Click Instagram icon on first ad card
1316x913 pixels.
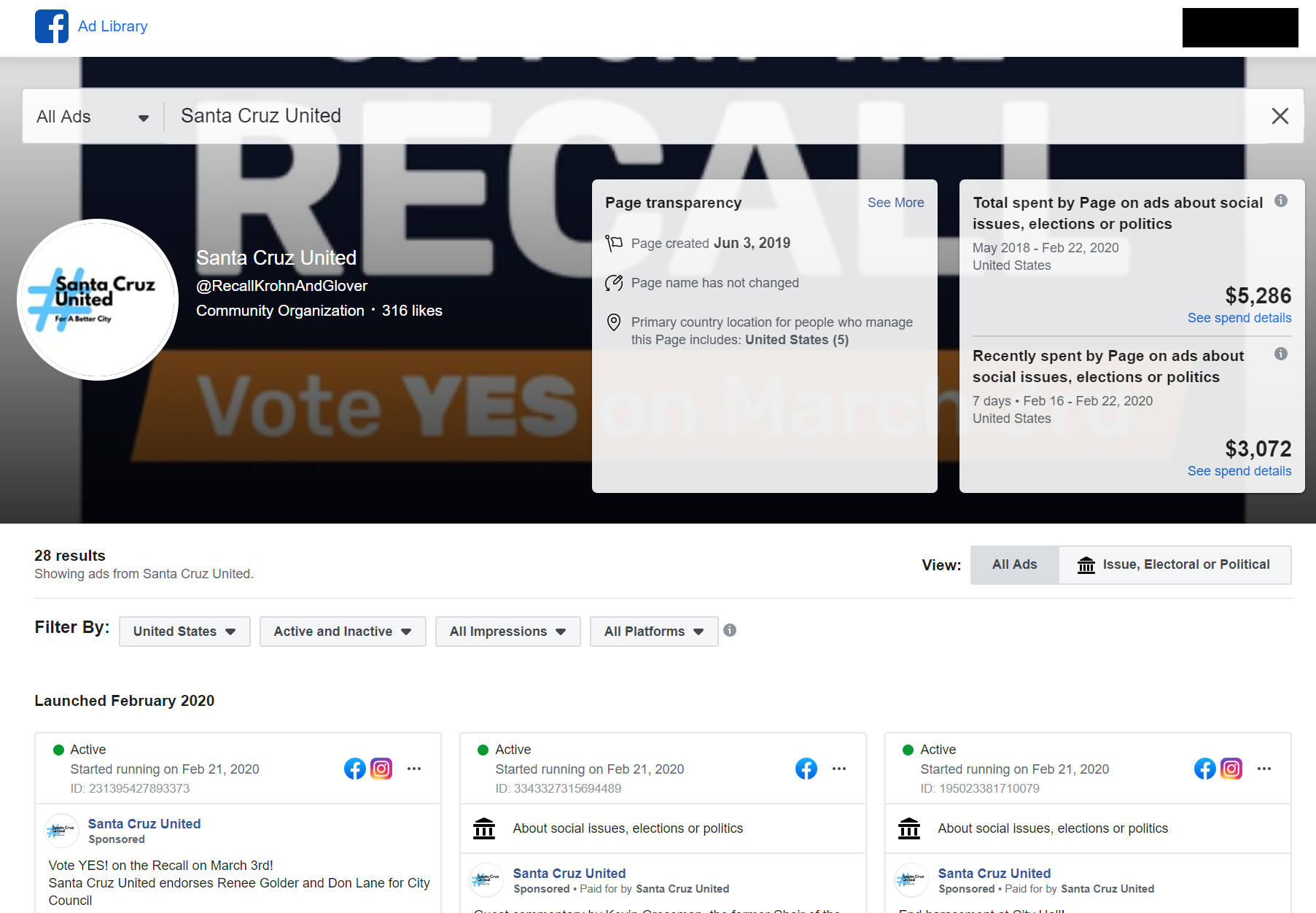[x=381, y=769]
